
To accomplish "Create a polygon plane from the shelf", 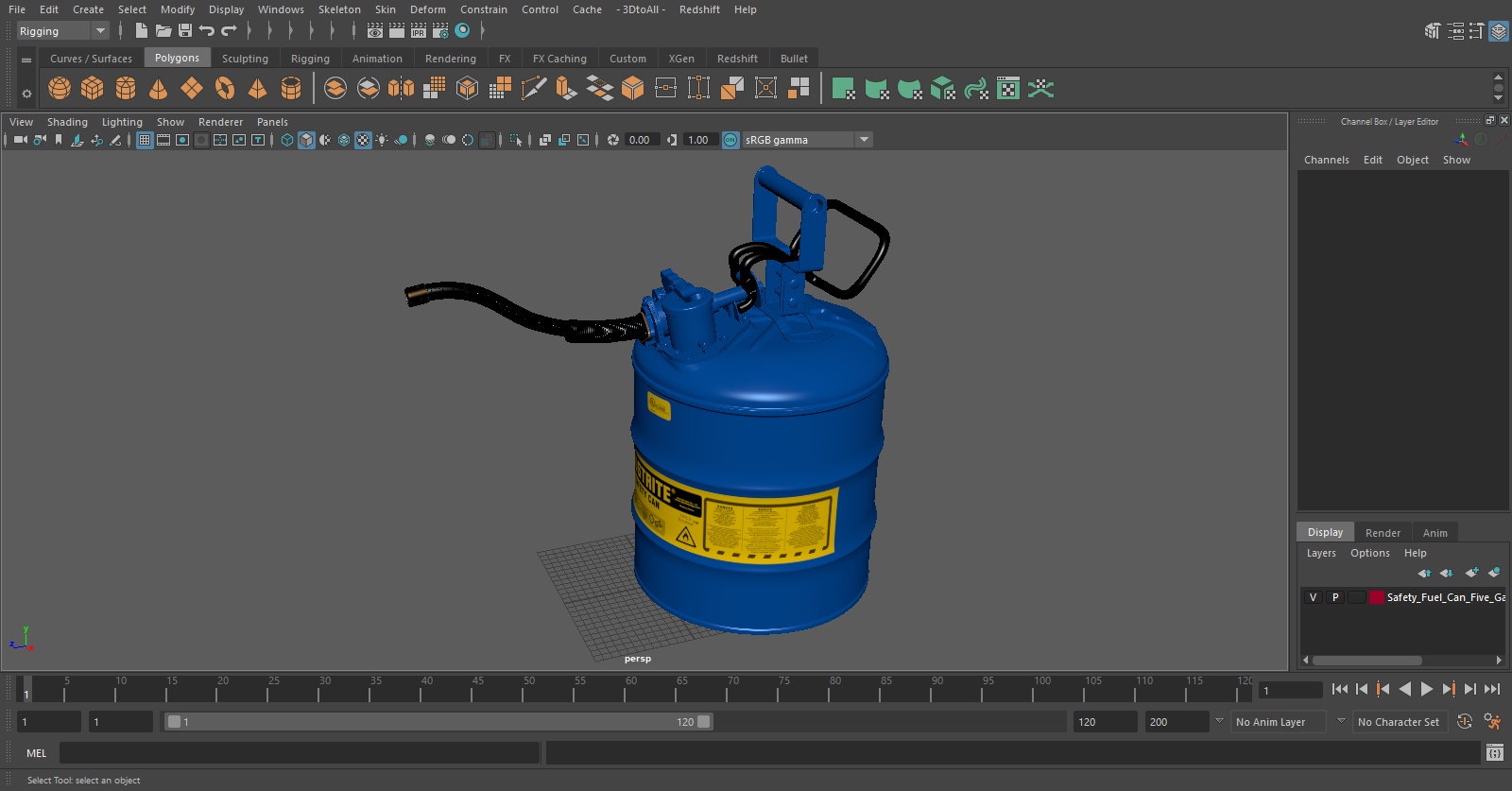I will (x=192, y=89).
